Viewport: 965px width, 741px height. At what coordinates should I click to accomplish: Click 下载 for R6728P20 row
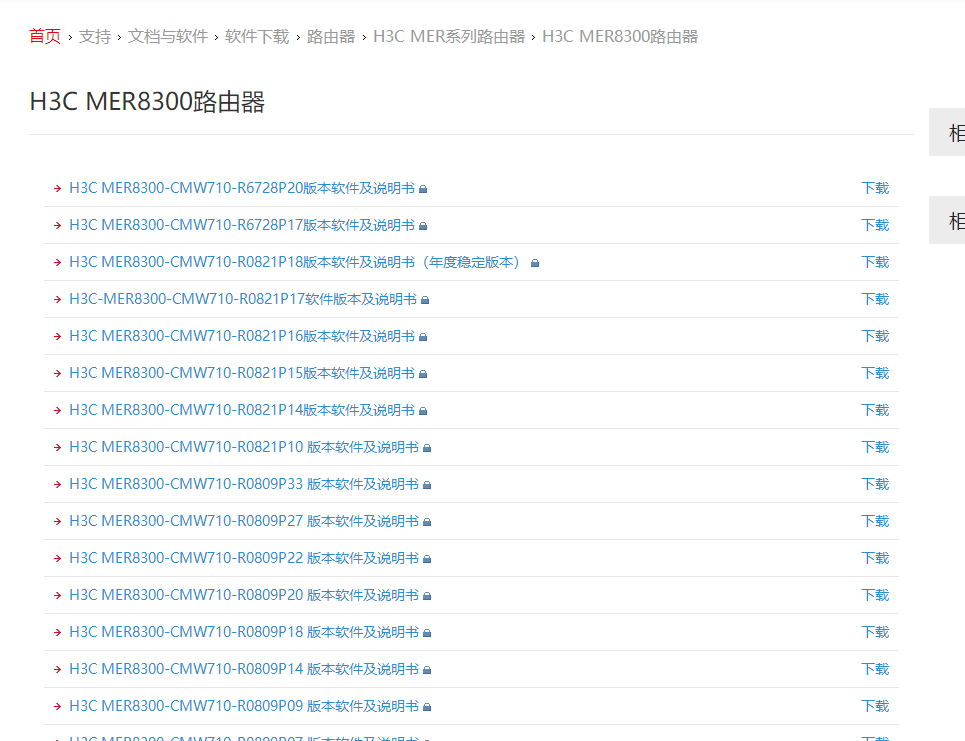(x=875, y=188)
